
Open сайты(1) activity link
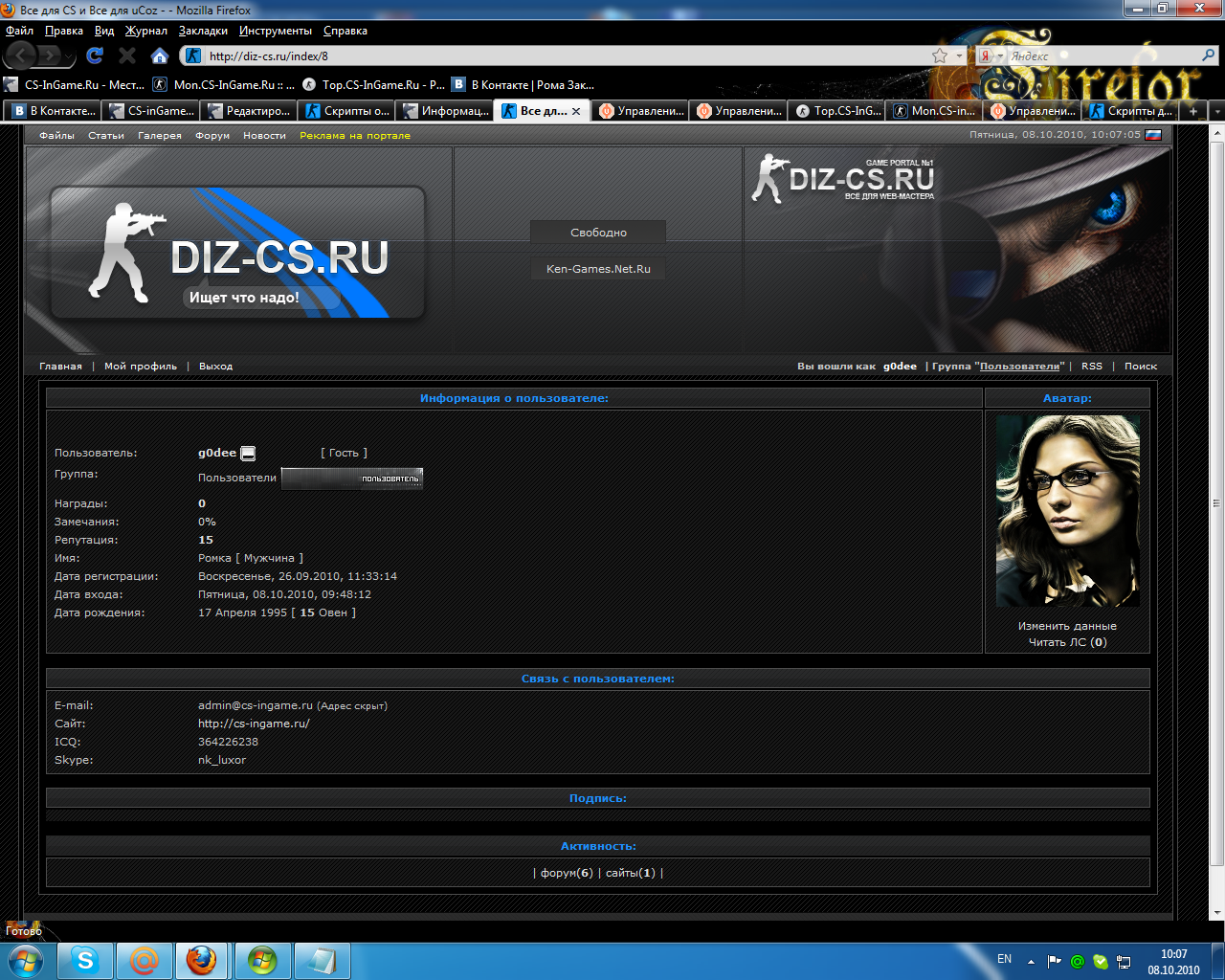(631, 873)
